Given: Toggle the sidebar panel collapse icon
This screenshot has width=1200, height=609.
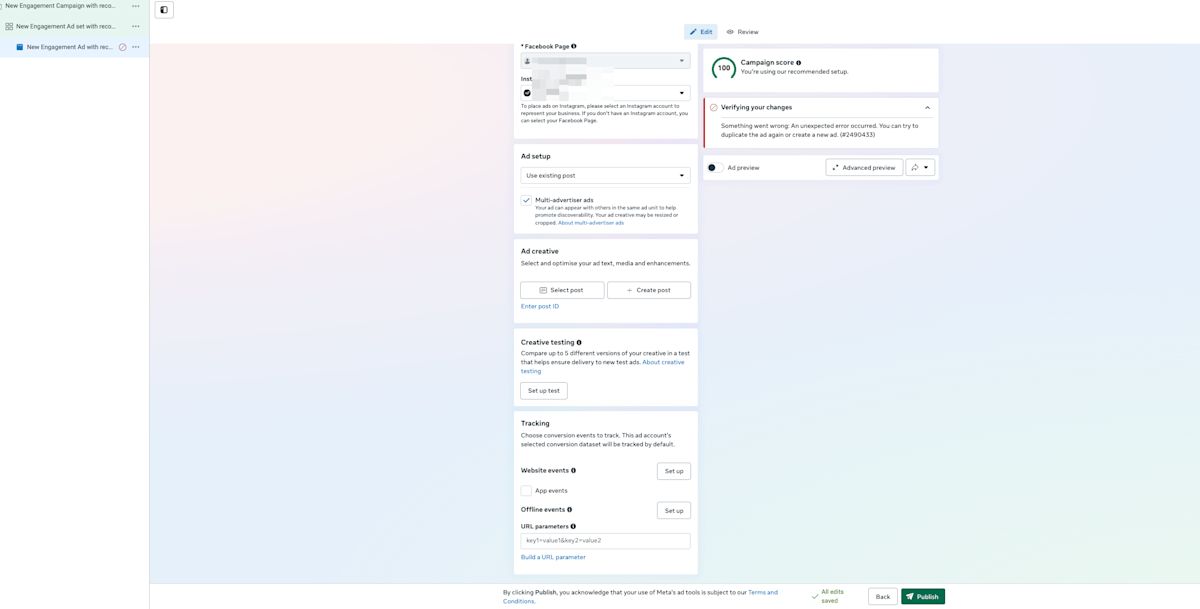Looking at the screenshot, I should click(164, 10).
